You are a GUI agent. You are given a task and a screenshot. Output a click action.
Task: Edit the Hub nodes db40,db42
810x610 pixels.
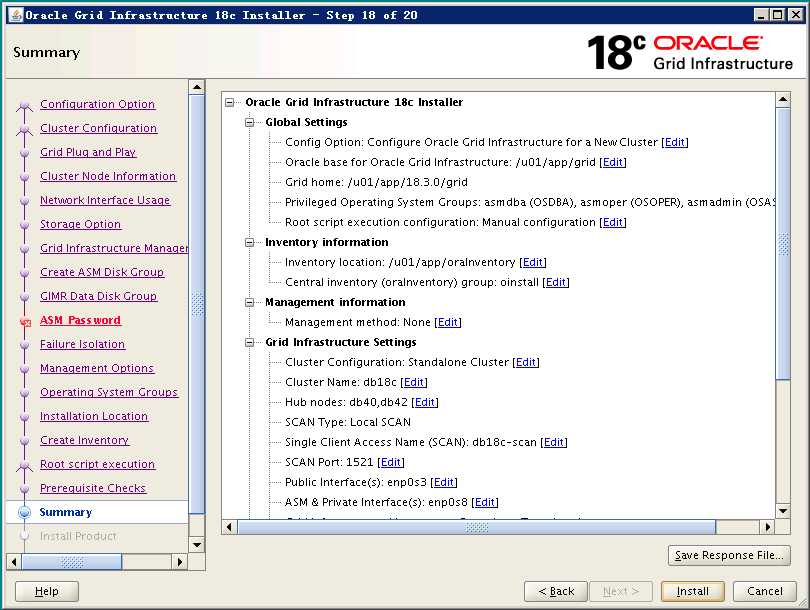(425, 402)
